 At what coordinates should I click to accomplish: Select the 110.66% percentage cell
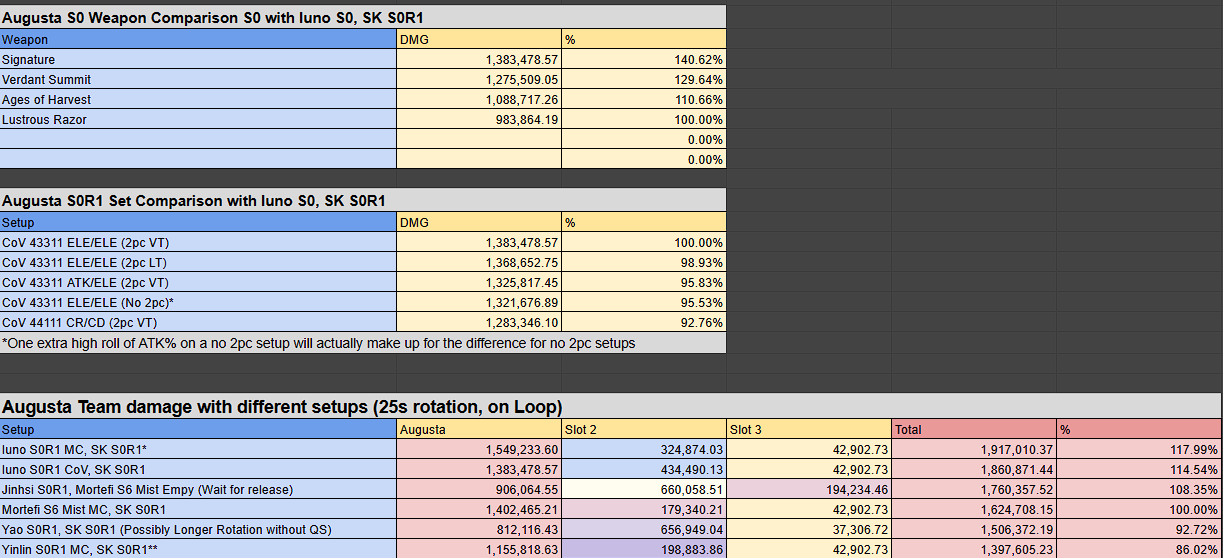coord(644,100)
